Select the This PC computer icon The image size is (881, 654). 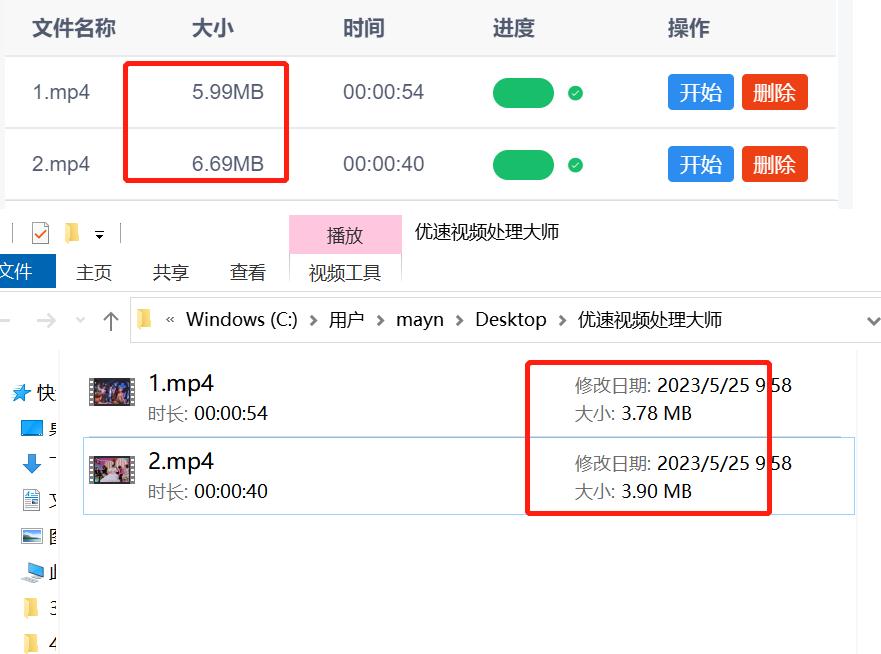tap(30, 572)
